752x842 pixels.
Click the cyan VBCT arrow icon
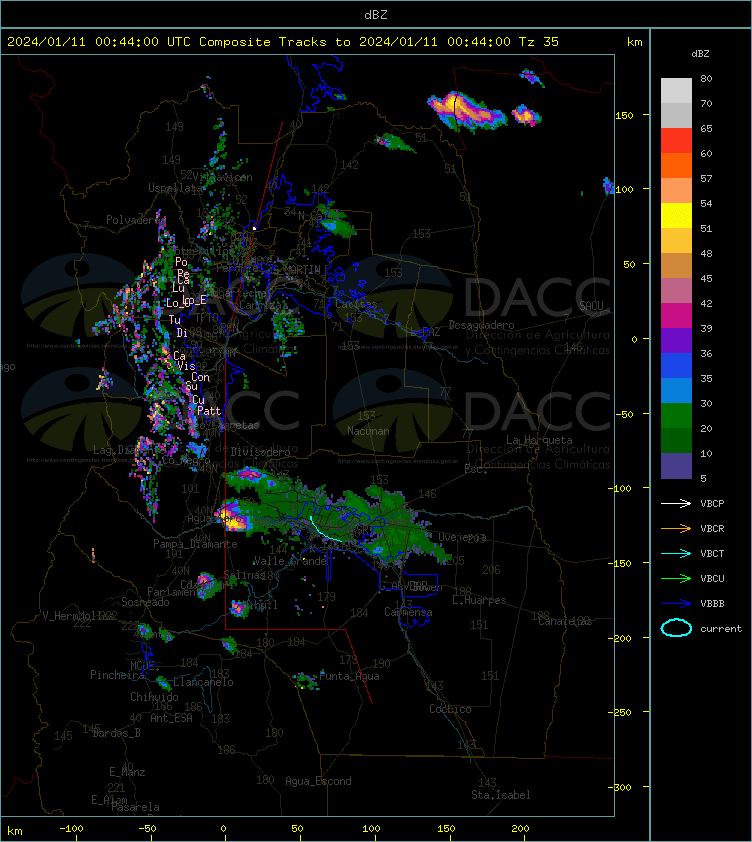tap(676, 553)
